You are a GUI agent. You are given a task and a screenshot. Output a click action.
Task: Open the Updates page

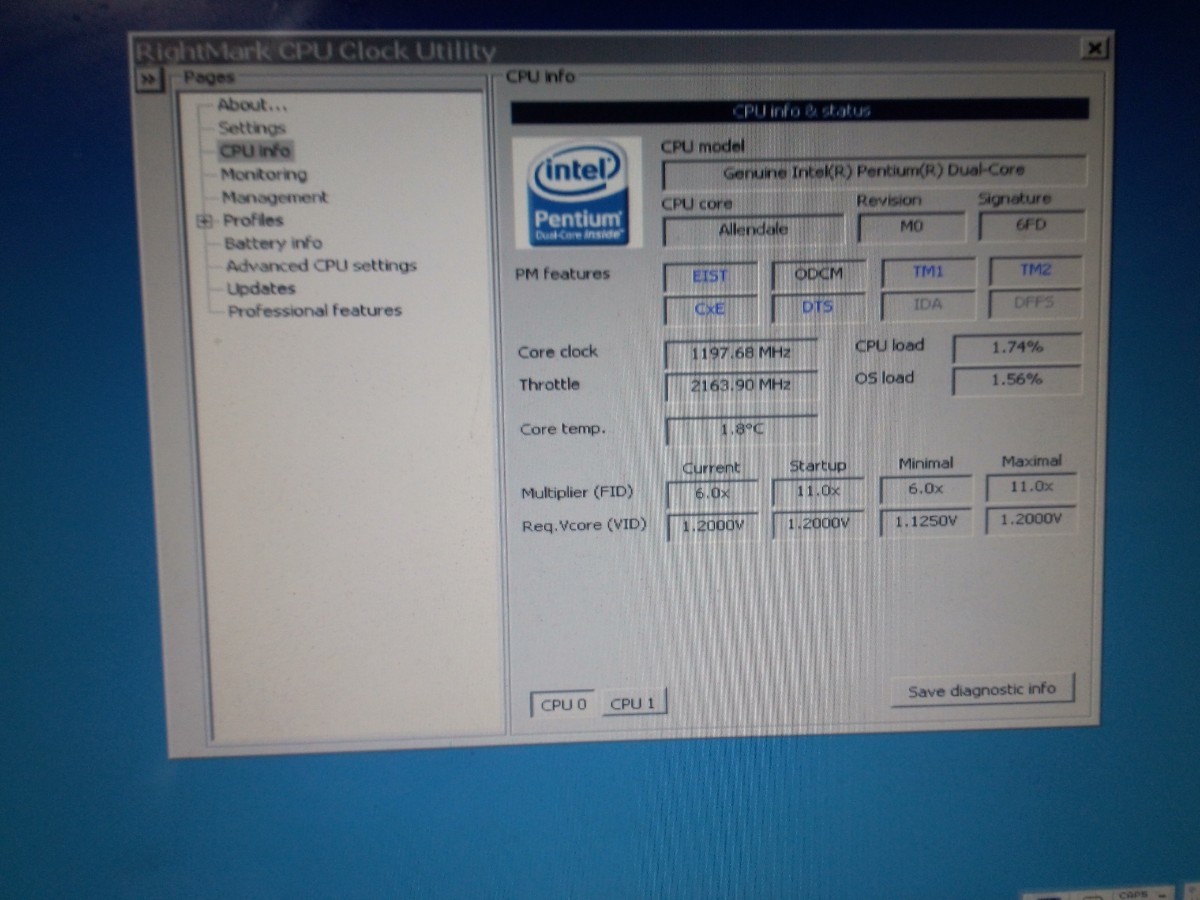(x=261, y=289)
